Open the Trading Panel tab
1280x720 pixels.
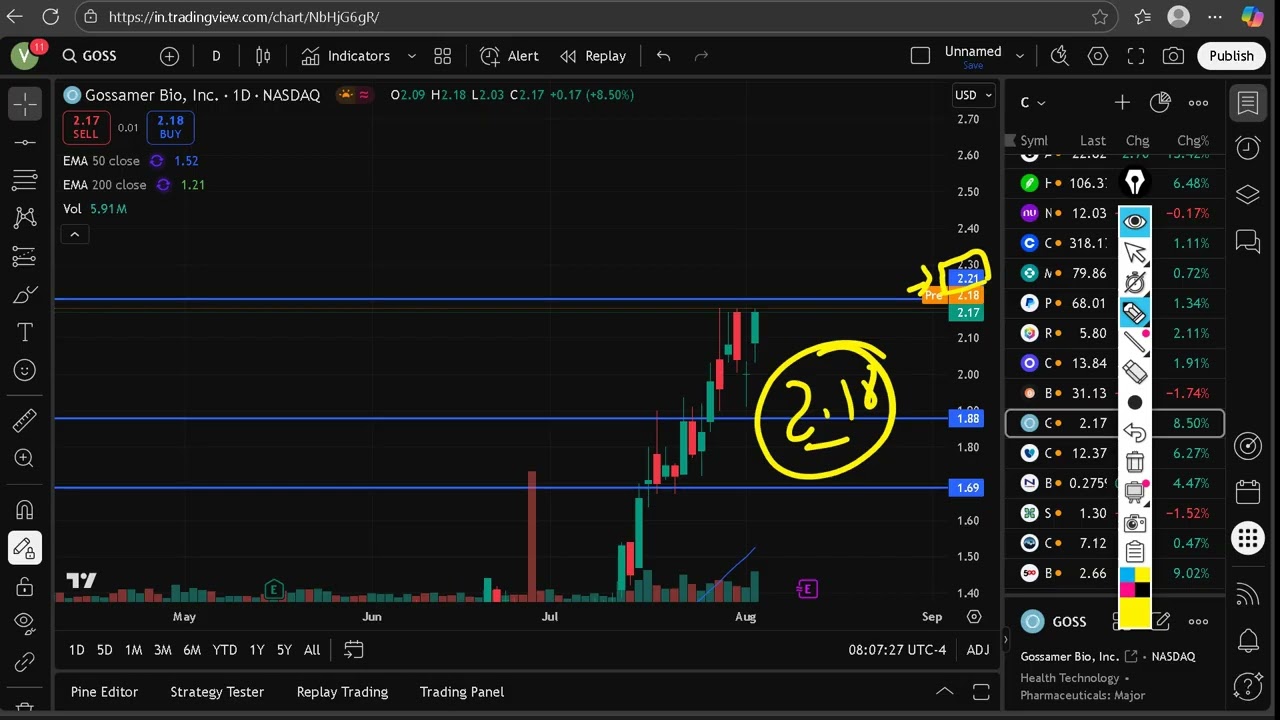[462, 692]
